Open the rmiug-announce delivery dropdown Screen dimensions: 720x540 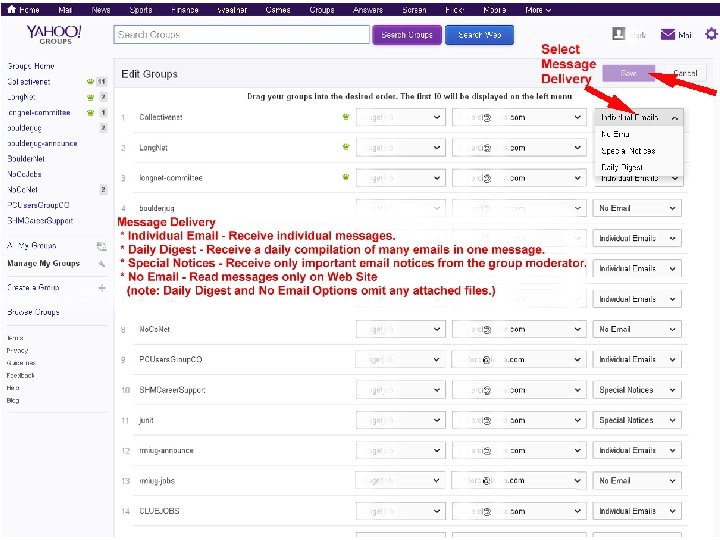pos(637,450)
